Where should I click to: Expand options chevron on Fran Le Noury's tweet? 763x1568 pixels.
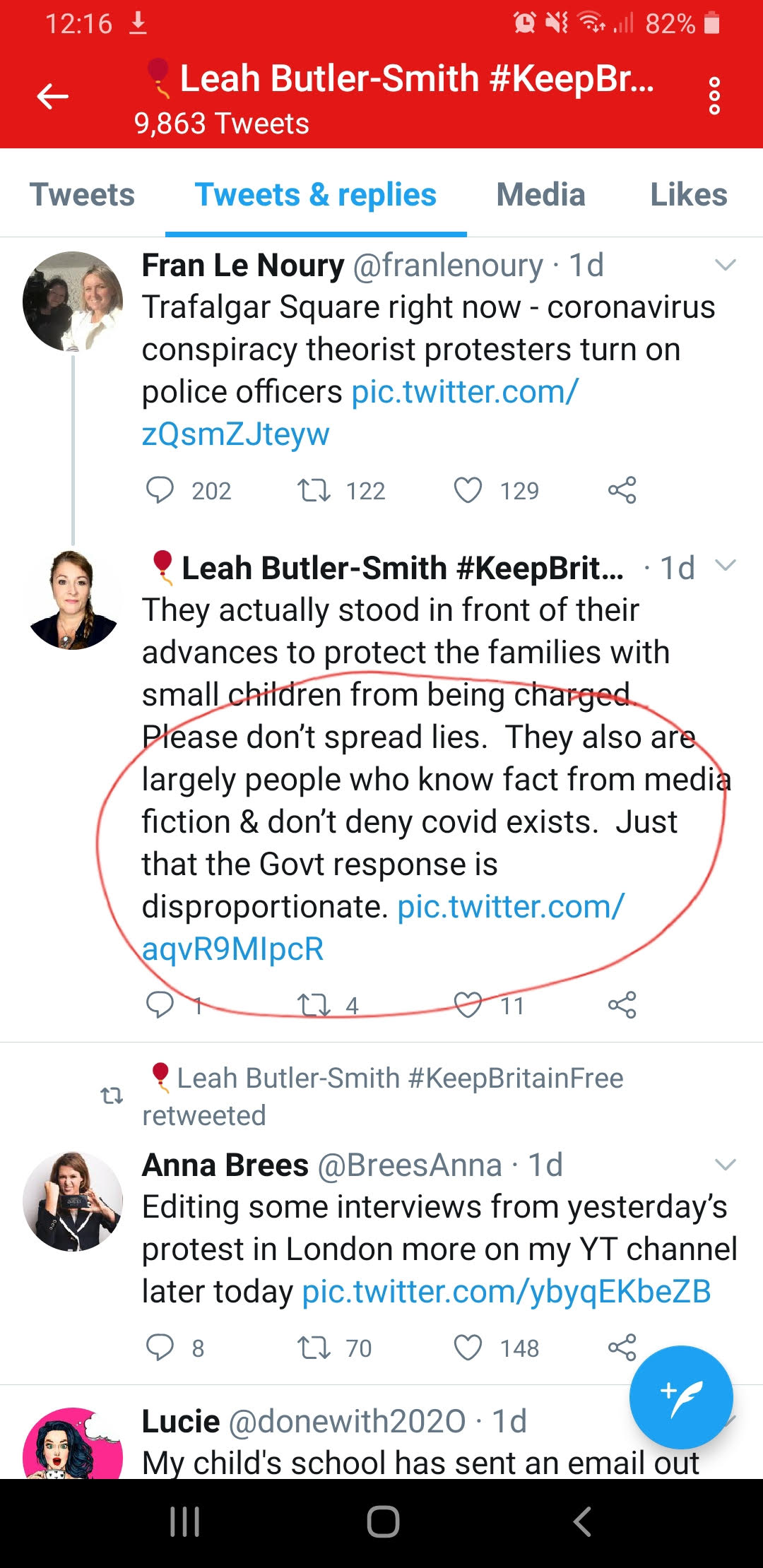pos(726,266)
